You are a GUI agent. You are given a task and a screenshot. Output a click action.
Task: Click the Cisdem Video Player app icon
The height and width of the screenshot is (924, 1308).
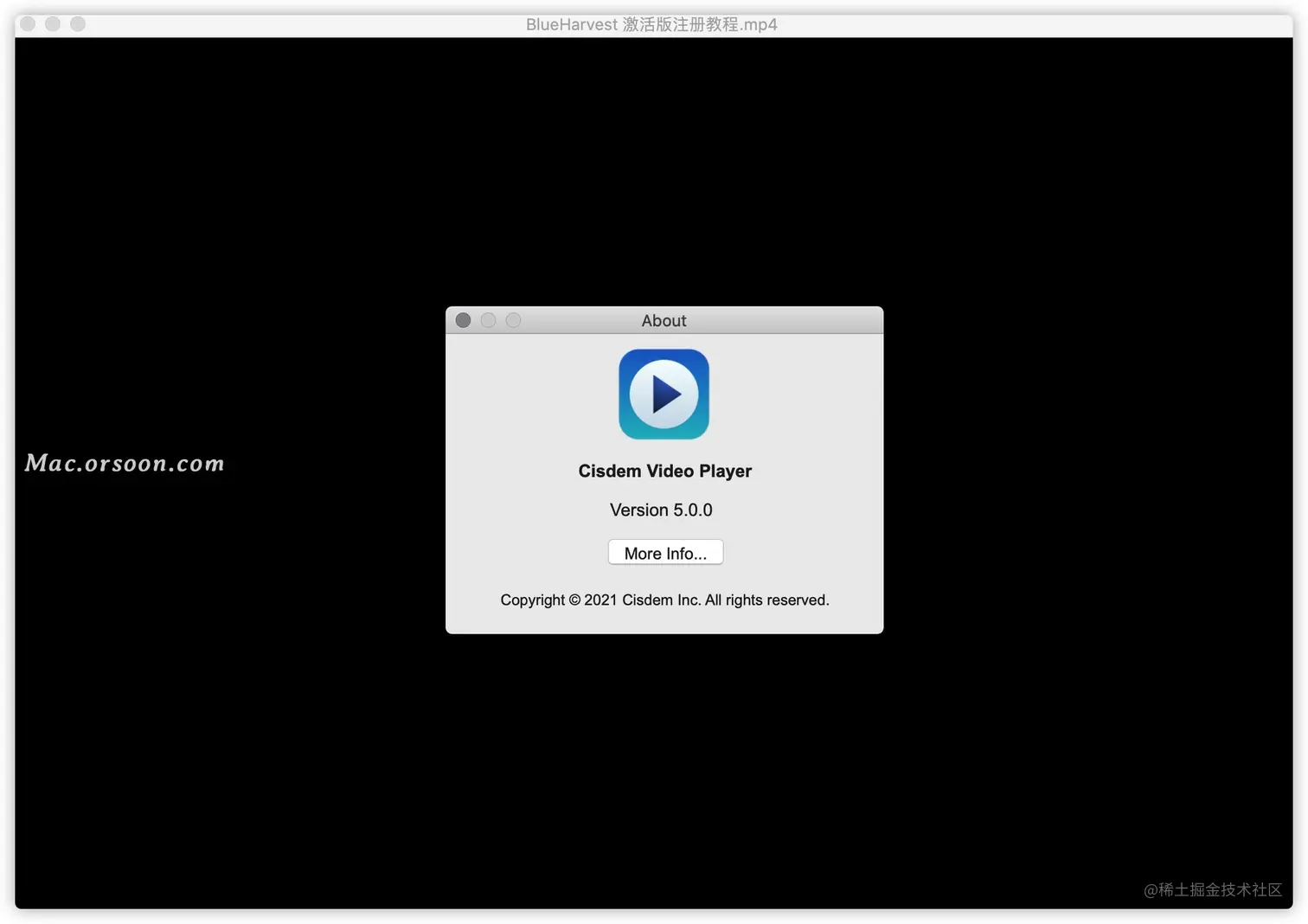coord(664,395)
